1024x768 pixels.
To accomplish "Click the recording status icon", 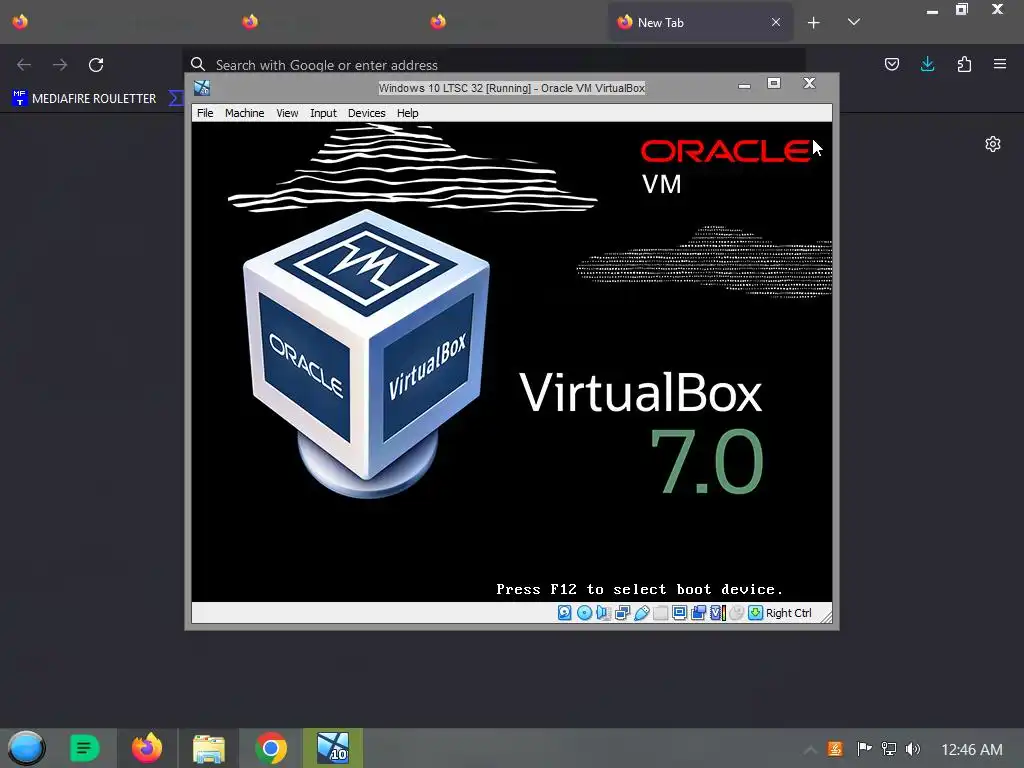I will point(698,613).
